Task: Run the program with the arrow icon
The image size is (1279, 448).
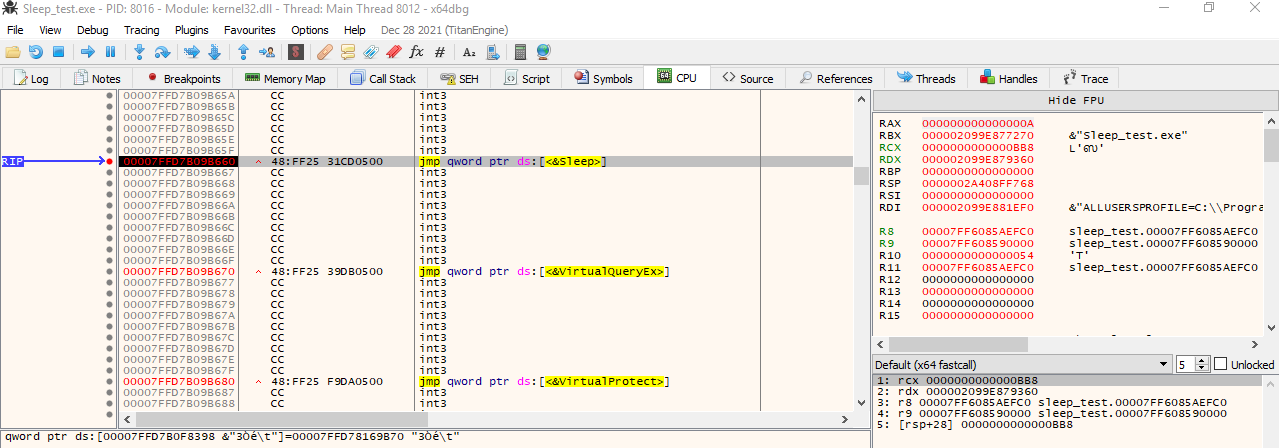Action: coord(88,51)
